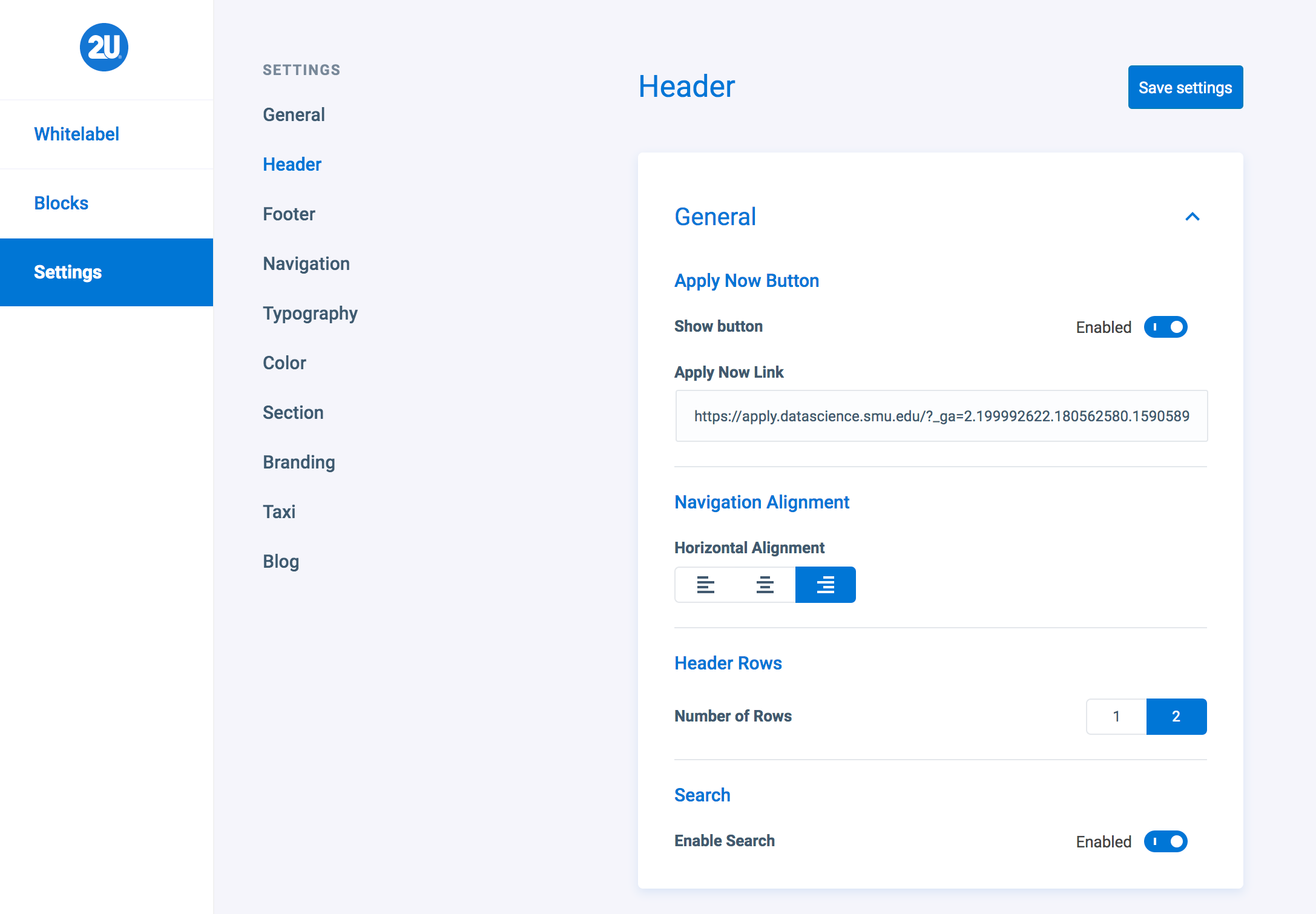Open Color settings page
The image size is (1316, 914).
(x=284, y=363)
